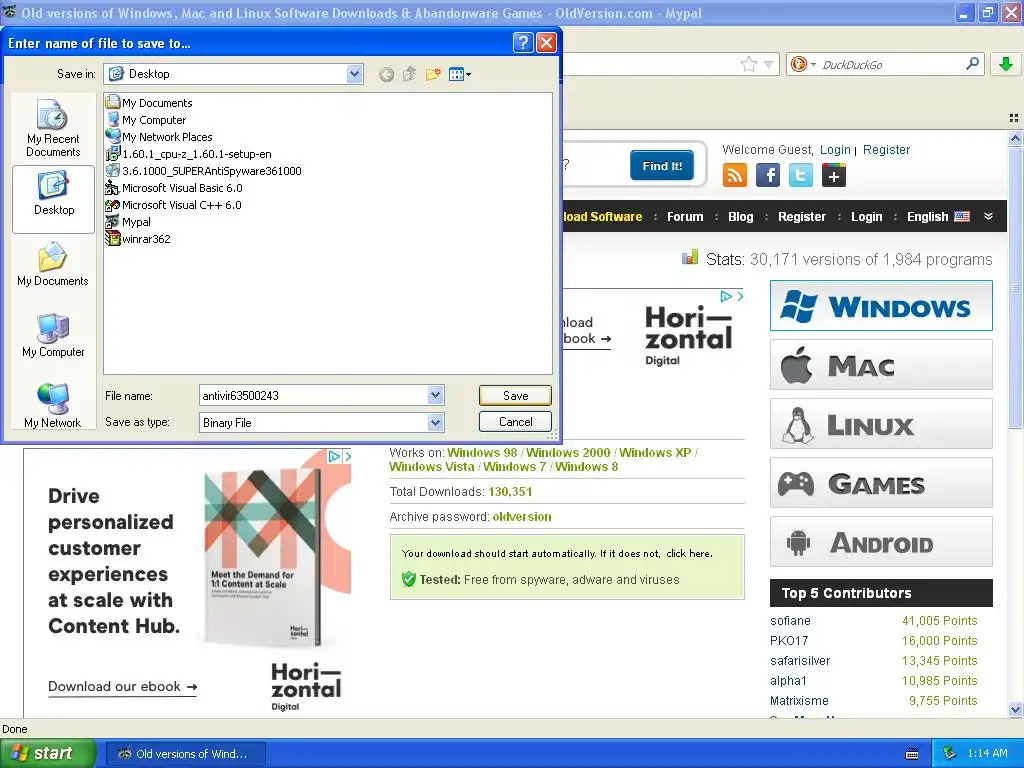This screenshot has width=1024, height=768.
Task: Click the page scrollbar down arrow
Action: (x=1015, y=709)
